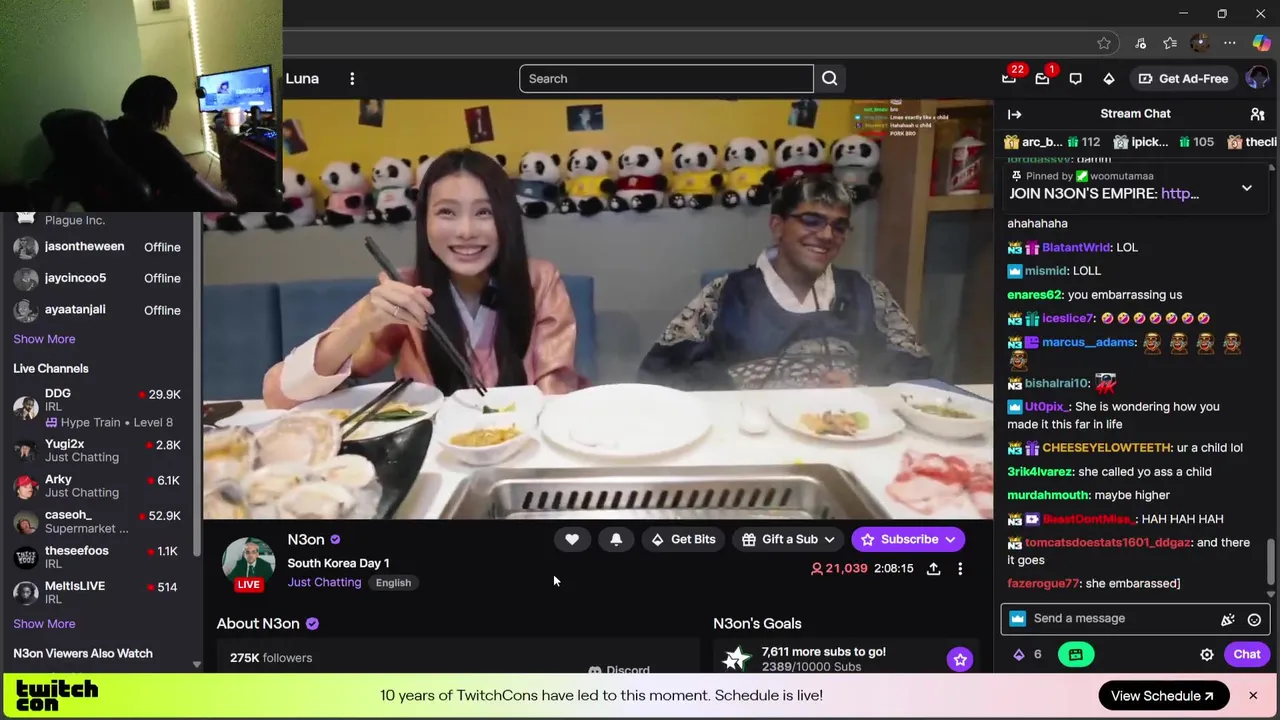Open the Copilot icon in browser

click(1261, 43)
